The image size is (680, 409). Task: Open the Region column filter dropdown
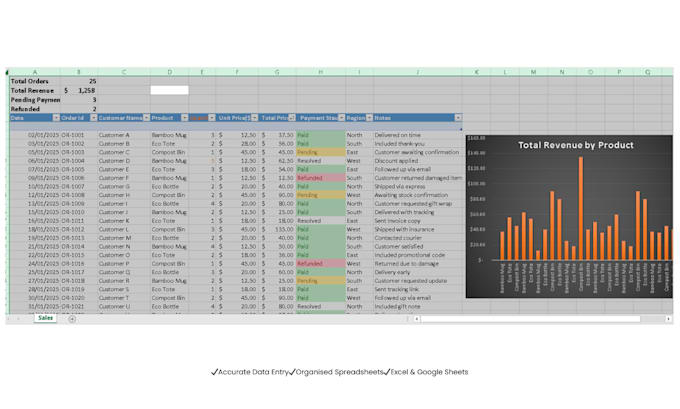[x=369, y=118]
